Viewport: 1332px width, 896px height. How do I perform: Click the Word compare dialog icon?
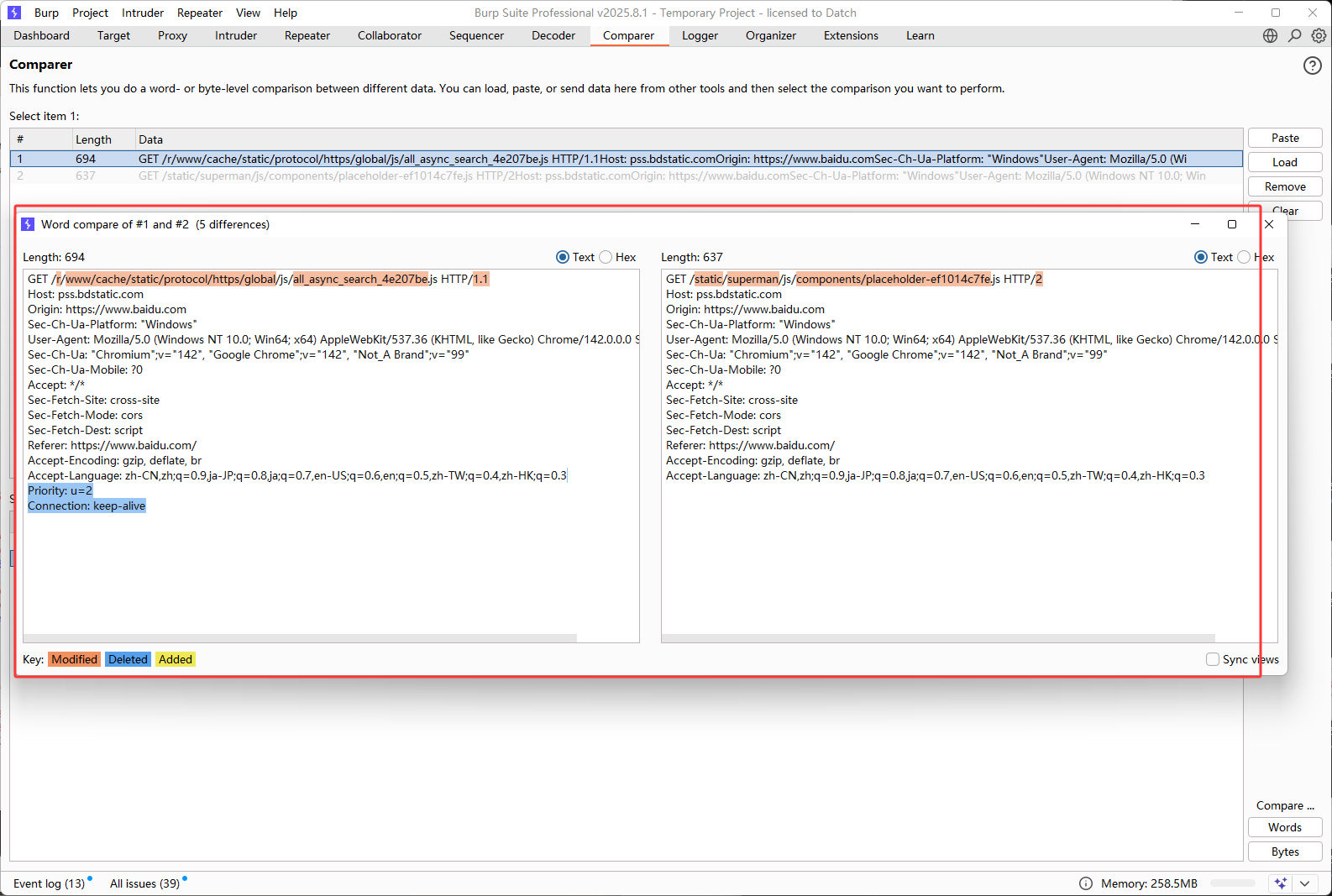28,224
